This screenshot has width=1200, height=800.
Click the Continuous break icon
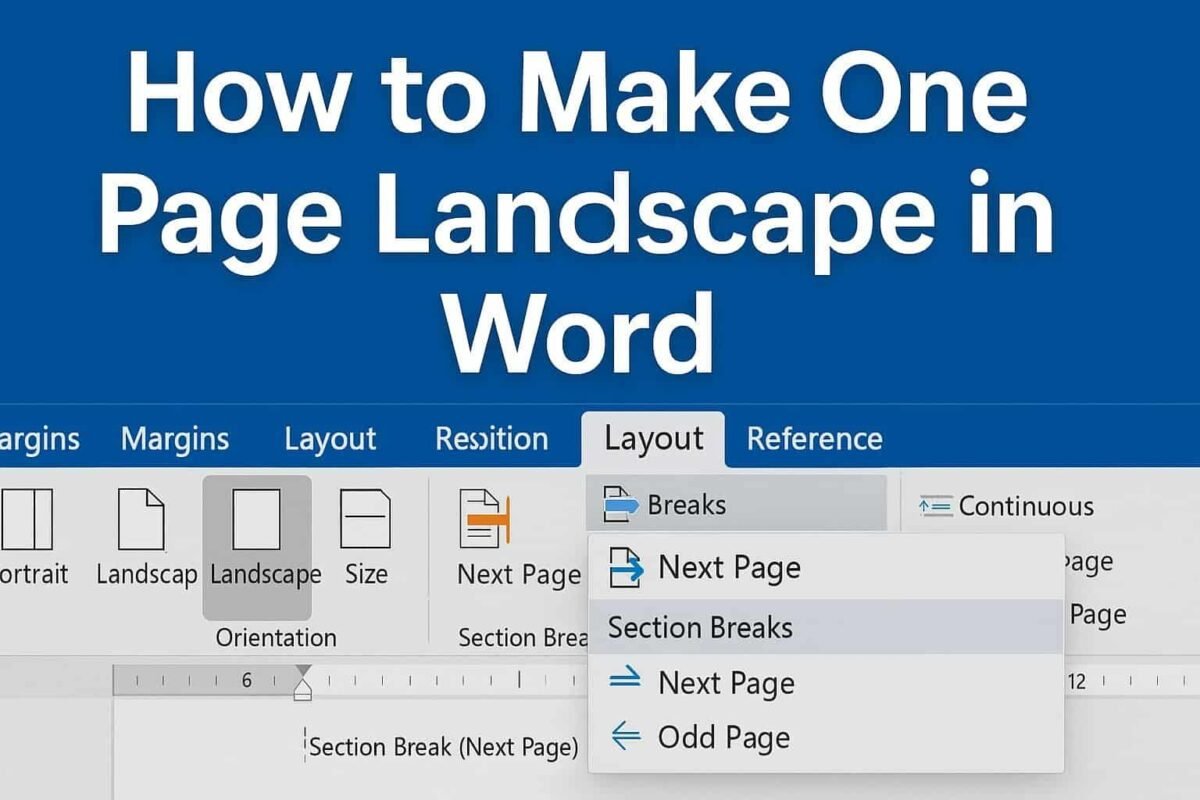[935, 506]
